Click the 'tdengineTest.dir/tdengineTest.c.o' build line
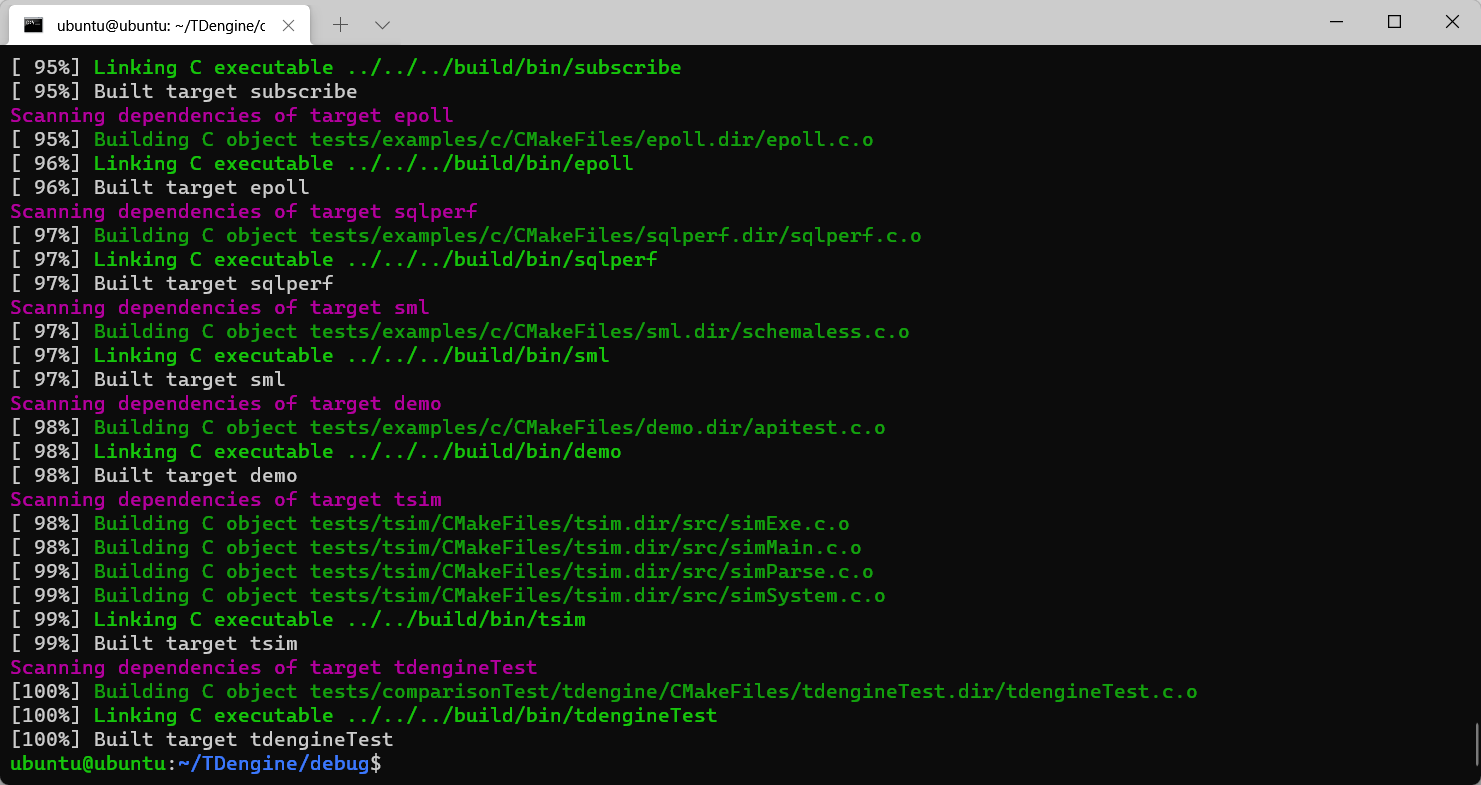Image resolution: width=1481 pixels, height=785 pixels. coord(604,692)
